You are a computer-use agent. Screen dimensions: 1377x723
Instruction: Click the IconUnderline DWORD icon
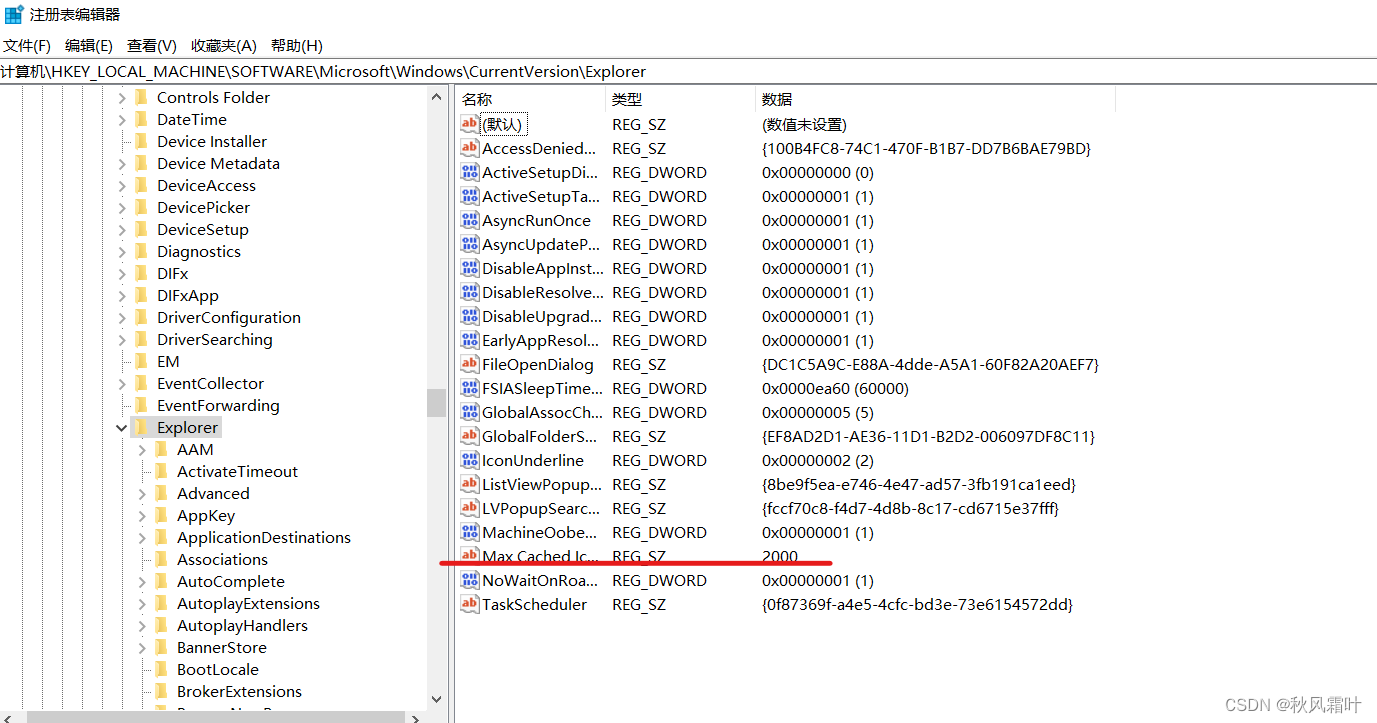click(469, 460)
